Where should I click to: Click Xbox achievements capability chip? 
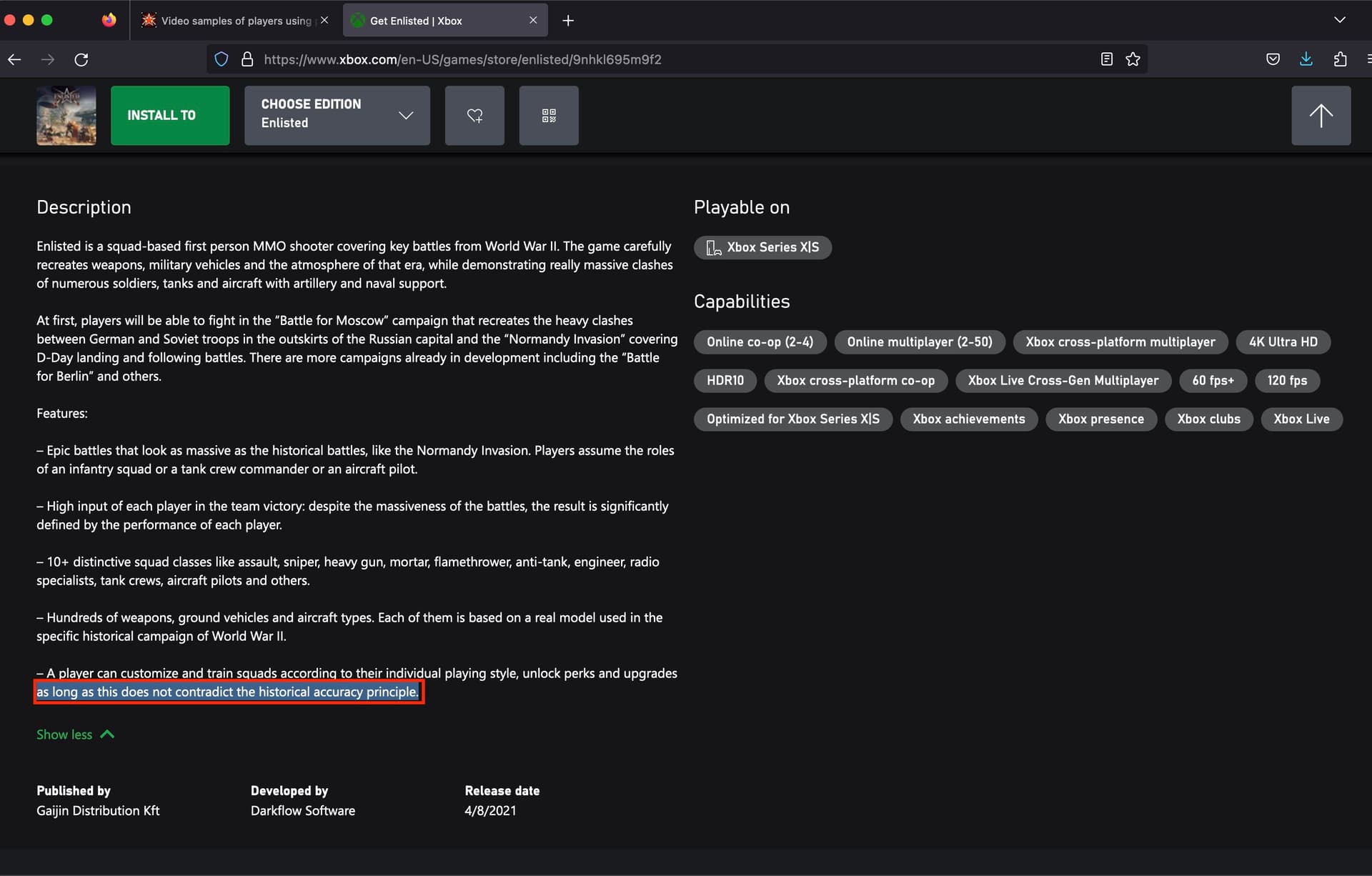tap(968, 419)
